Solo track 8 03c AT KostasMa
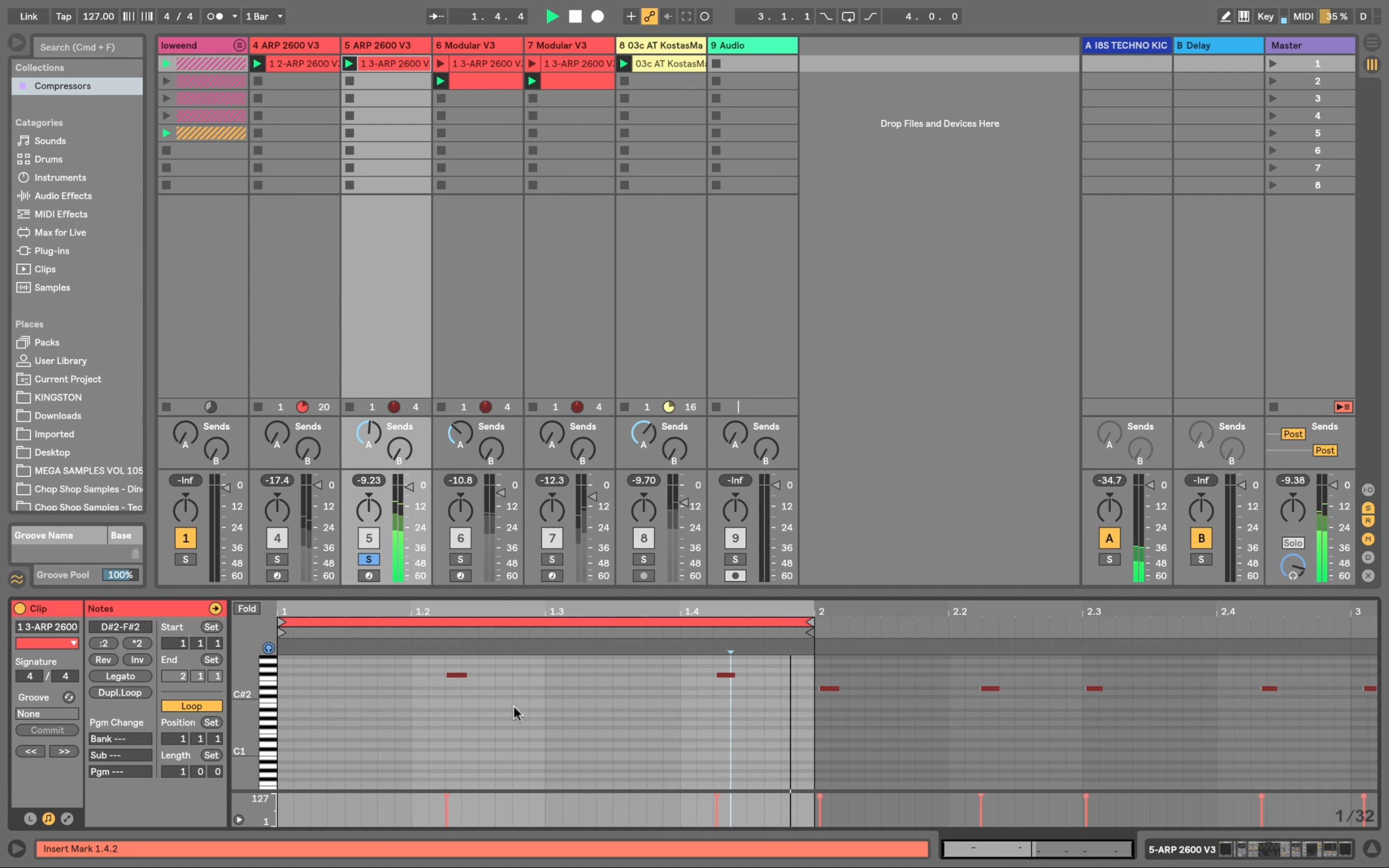Screen dimensions: 1389x868 pos(643,559)
